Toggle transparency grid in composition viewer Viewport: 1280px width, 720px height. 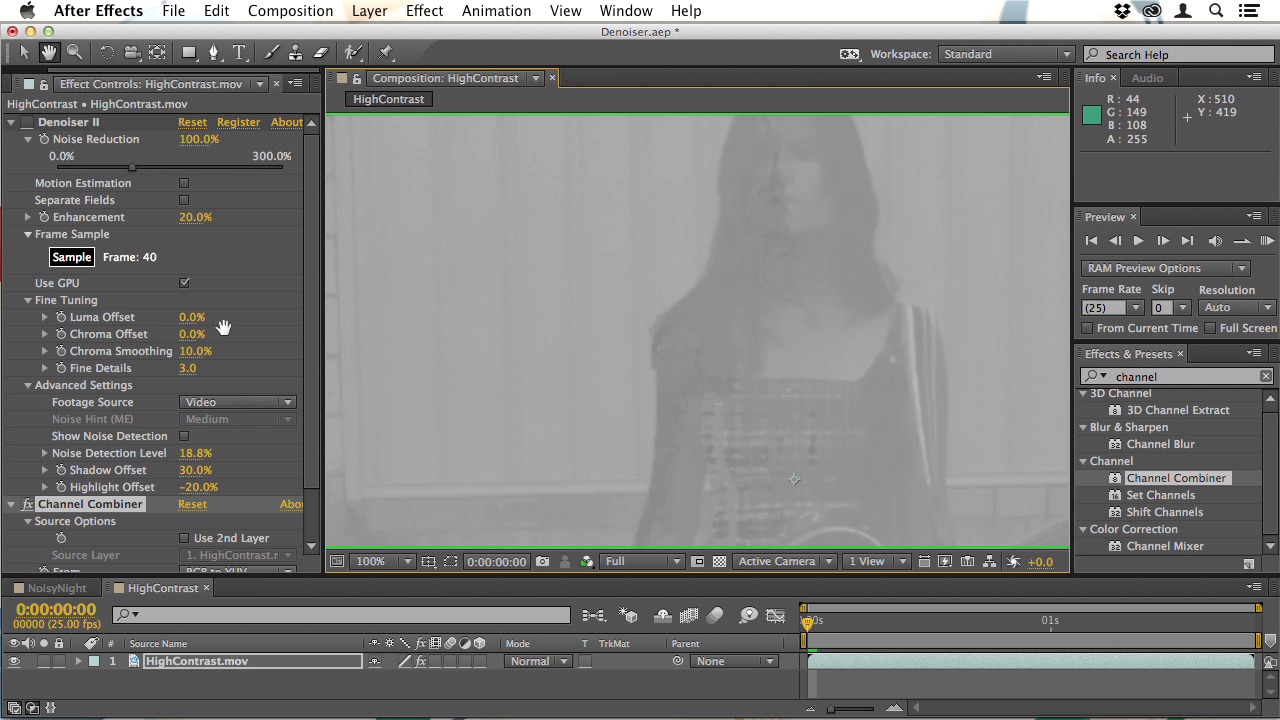click(x=719, y=562)
